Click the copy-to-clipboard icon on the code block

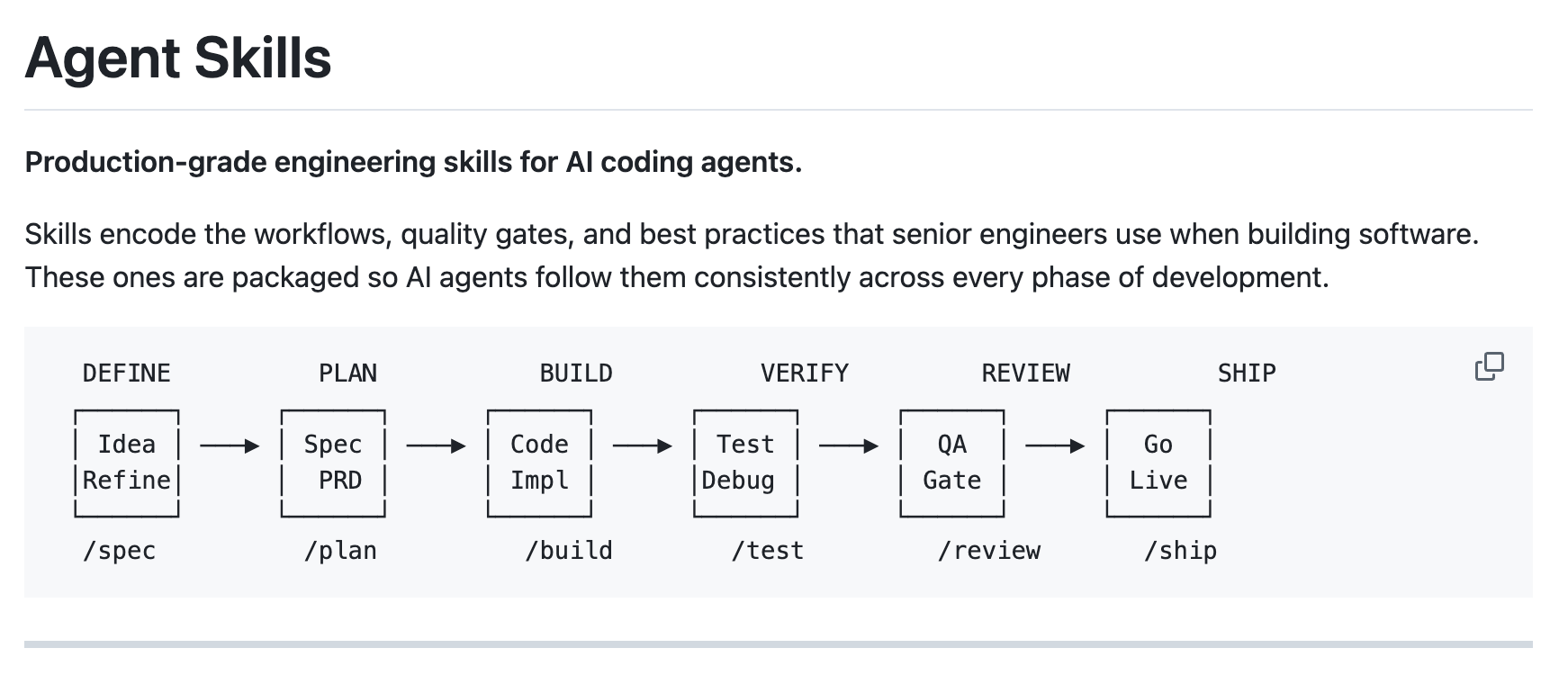tap(1490, 367)
